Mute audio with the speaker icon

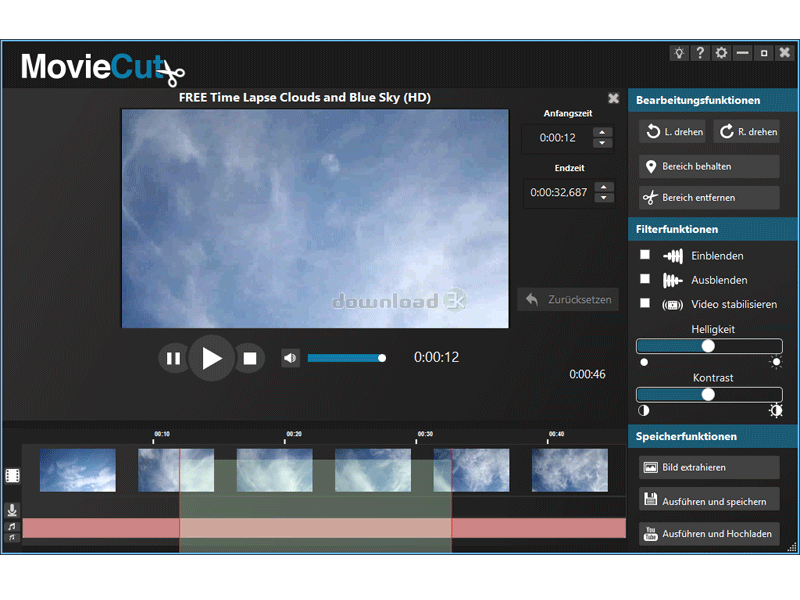tap(290, 358)
